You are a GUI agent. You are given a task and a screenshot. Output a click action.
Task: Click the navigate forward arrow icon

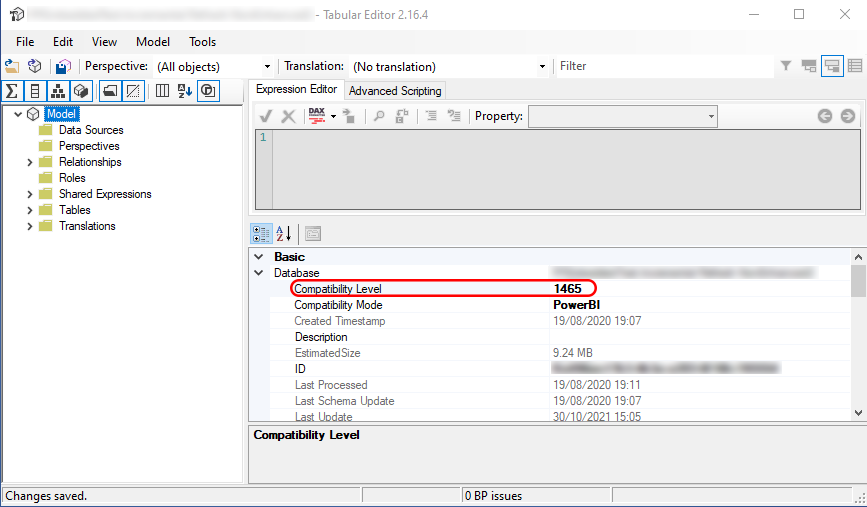(x=848, y=116)
